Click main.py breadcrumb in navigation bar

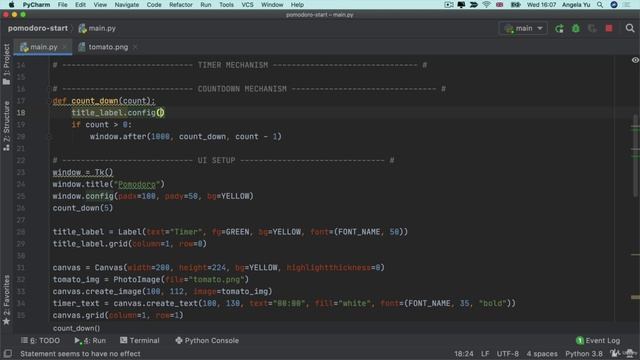pos(97,29)
